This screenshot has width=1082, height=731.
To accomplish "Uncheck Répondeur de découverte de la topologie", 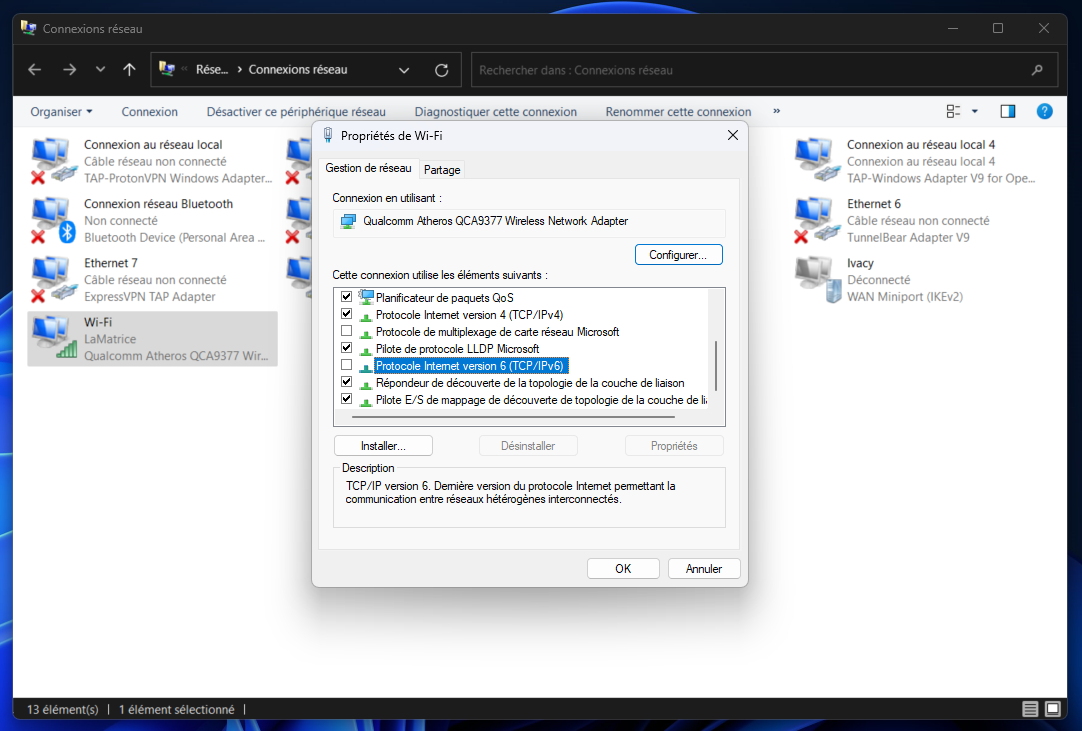I will click(346, 382).
